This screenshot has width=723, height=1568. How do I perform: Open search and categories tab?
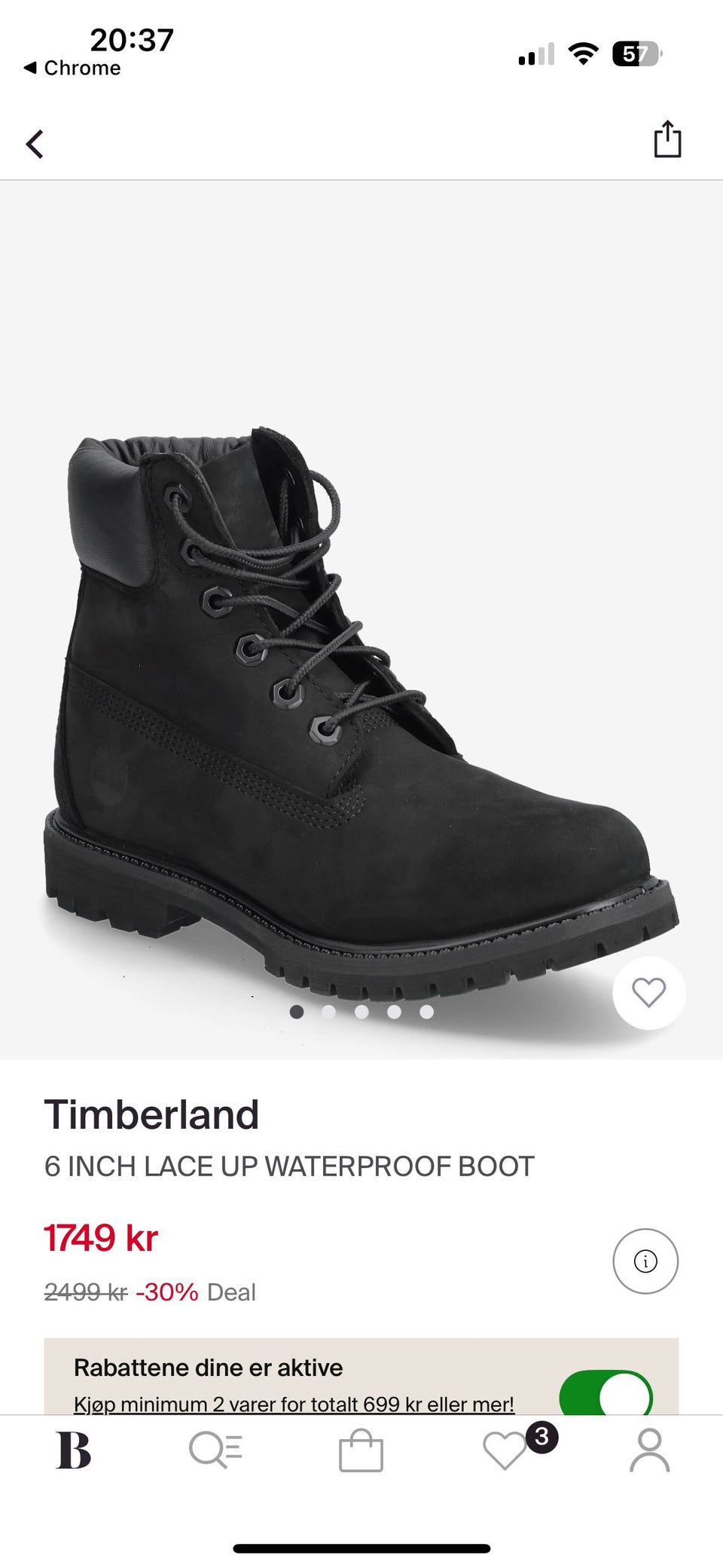(215, 1450)
